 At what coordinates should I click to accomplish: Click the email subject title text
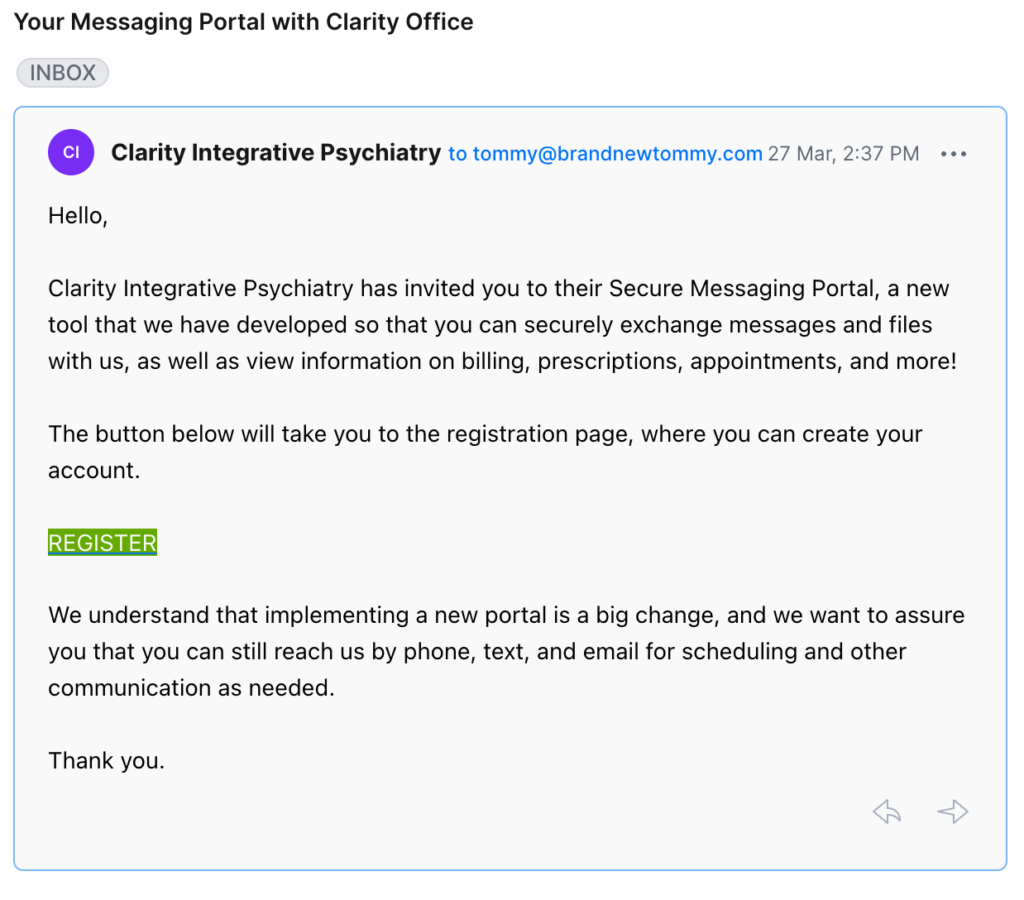244,22
